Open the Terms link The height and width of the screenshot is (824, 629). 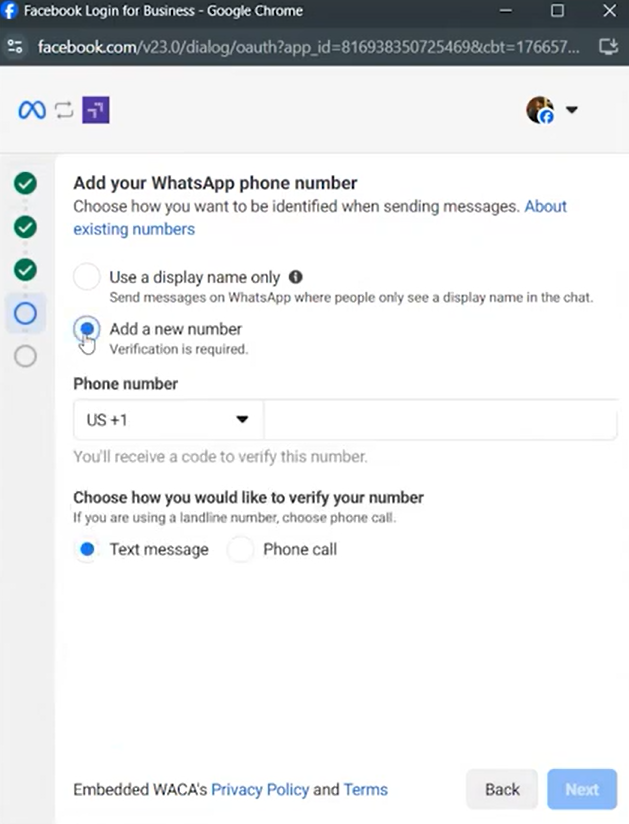(x=366, y=789)
